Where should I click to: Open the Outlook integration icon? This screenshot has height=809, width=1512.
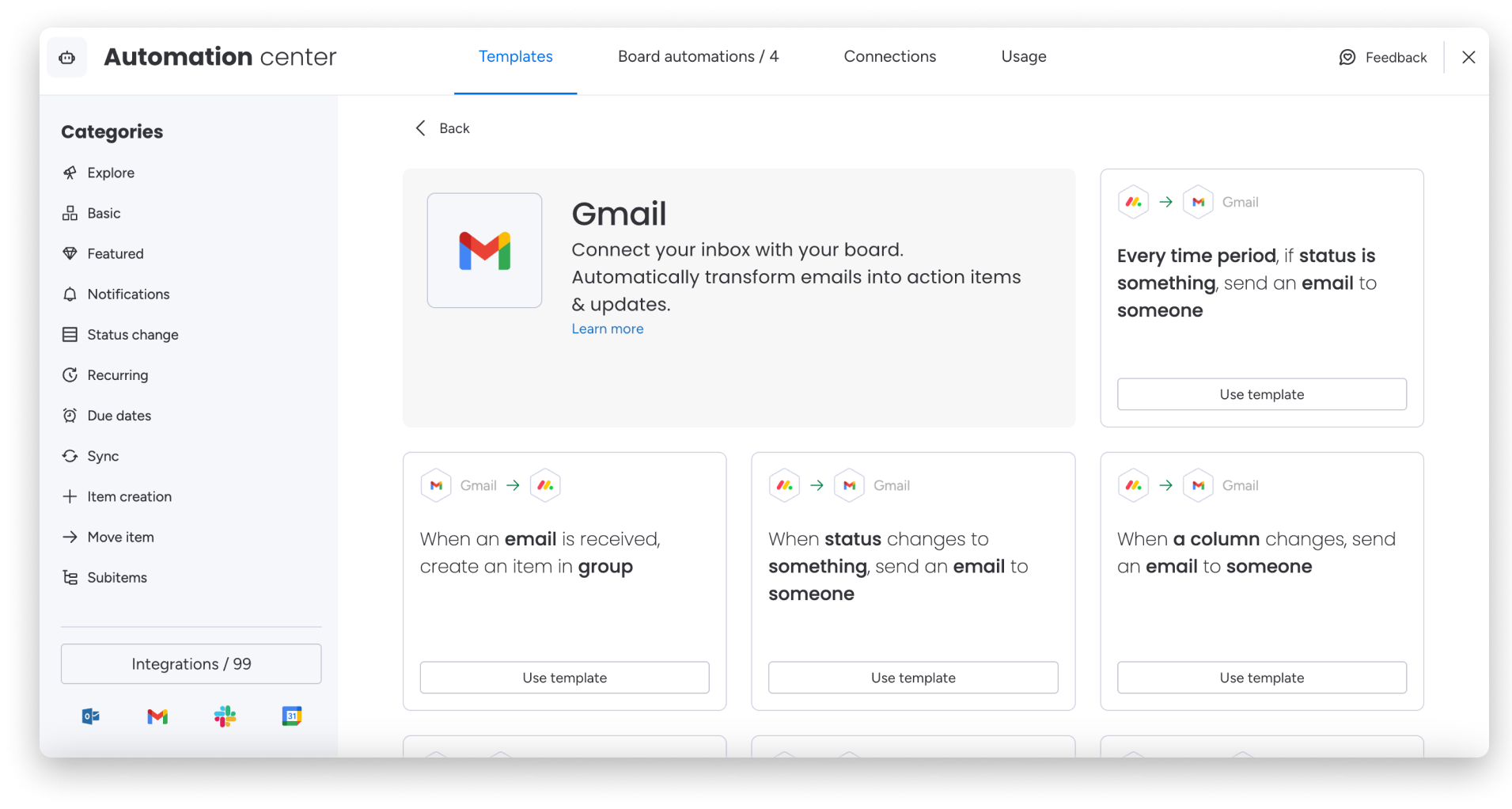[x=91, y=716]
